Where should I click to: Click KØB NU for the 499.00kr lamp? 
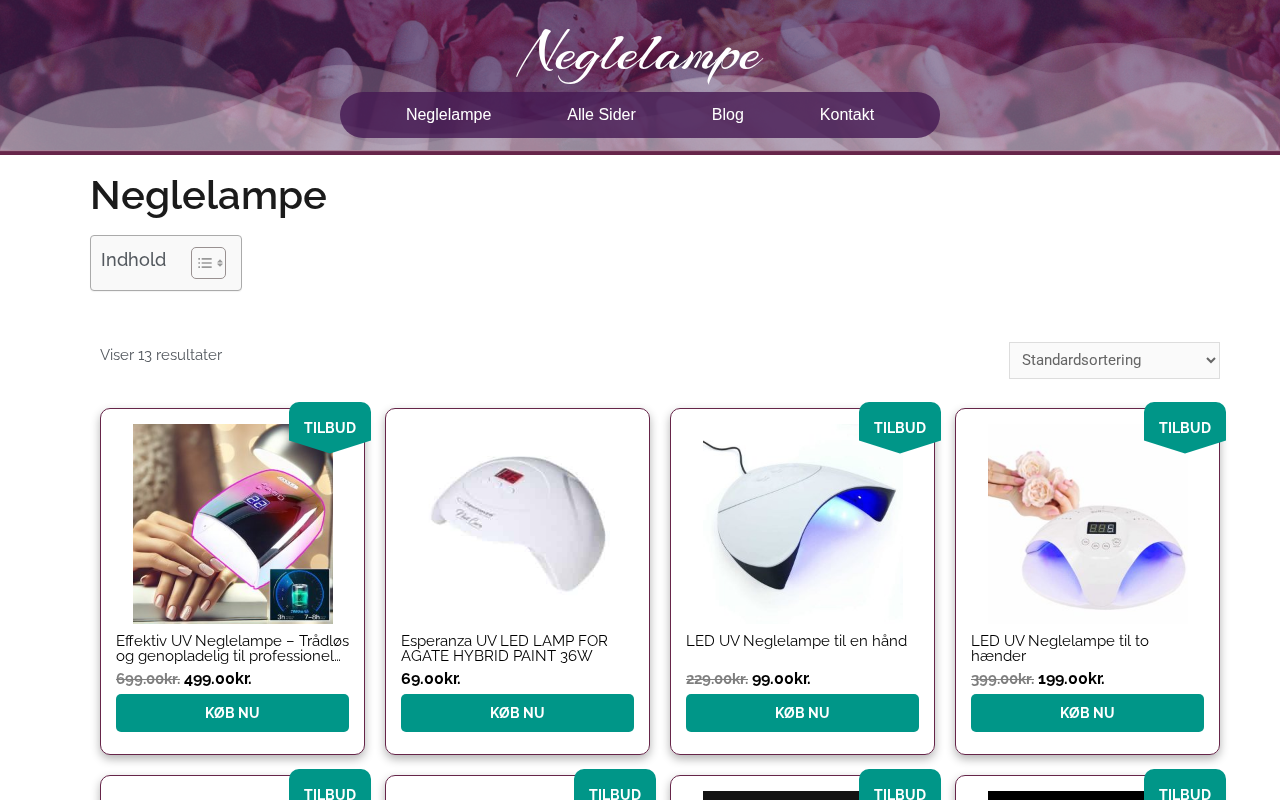coord(232,713)
